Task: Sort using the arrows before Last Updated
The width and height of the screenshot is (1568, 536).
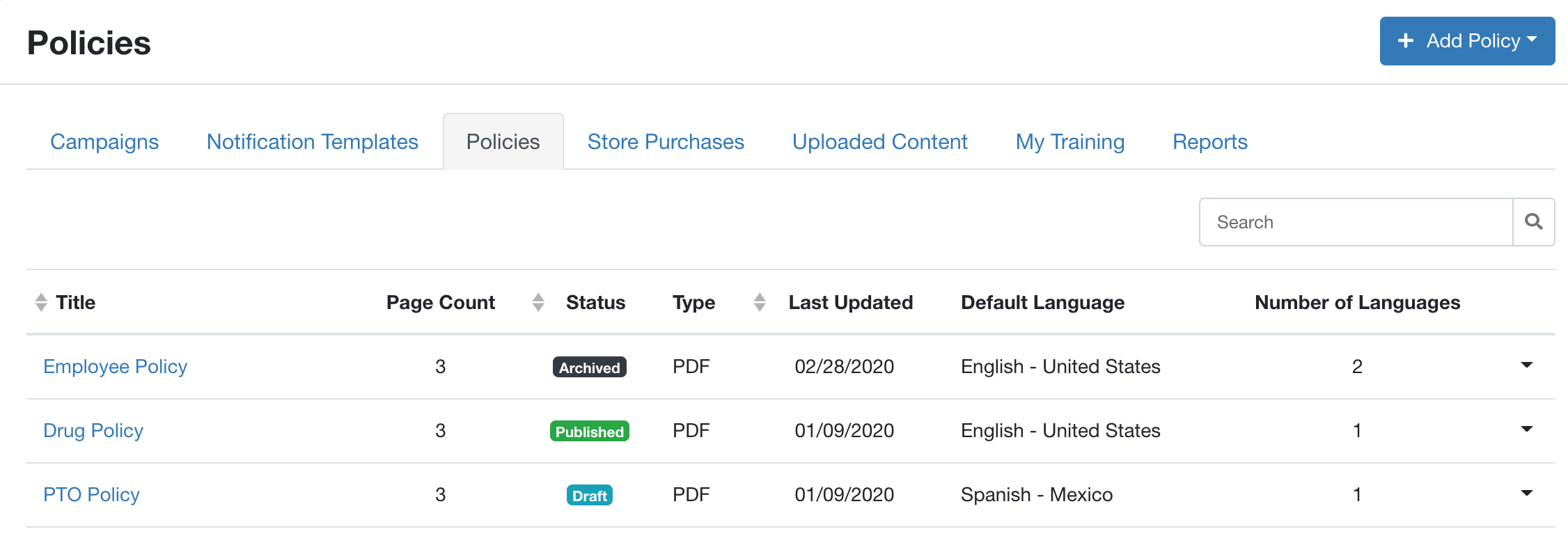Action: click(760, 302)
